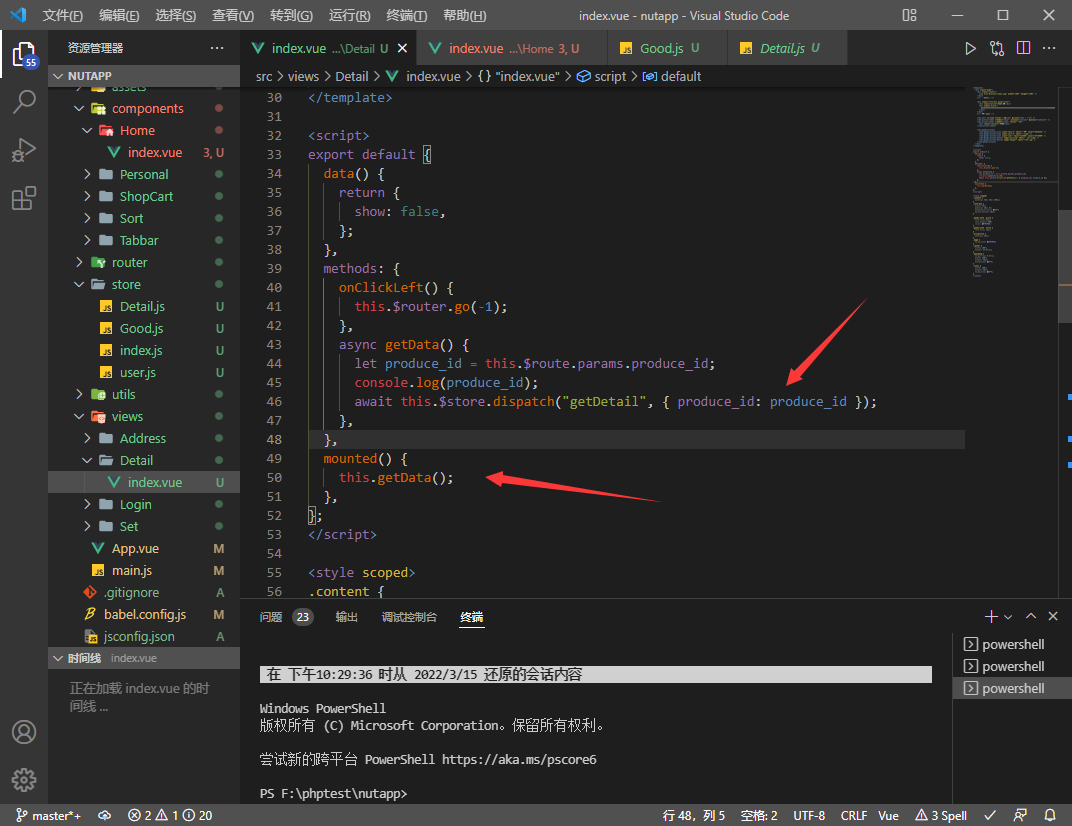The width and height of the screenshot is (1072, 826).
Task: Collapse the Timeline section
Action: tap(144, 658)
